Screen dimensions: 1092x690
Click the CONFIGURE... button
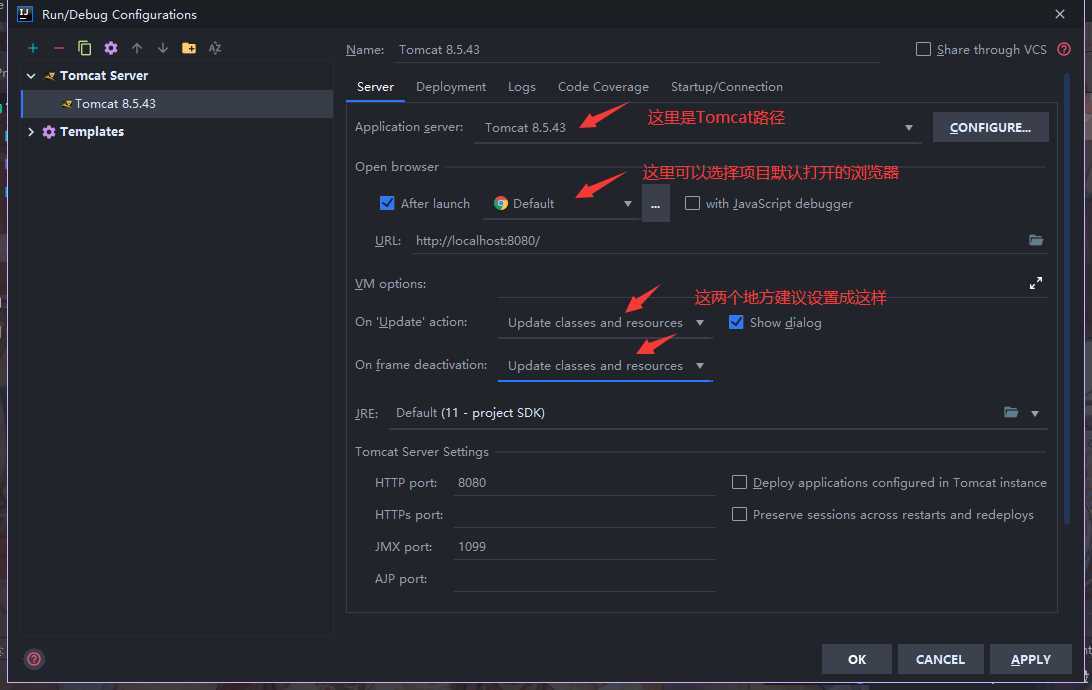(990, 127)
